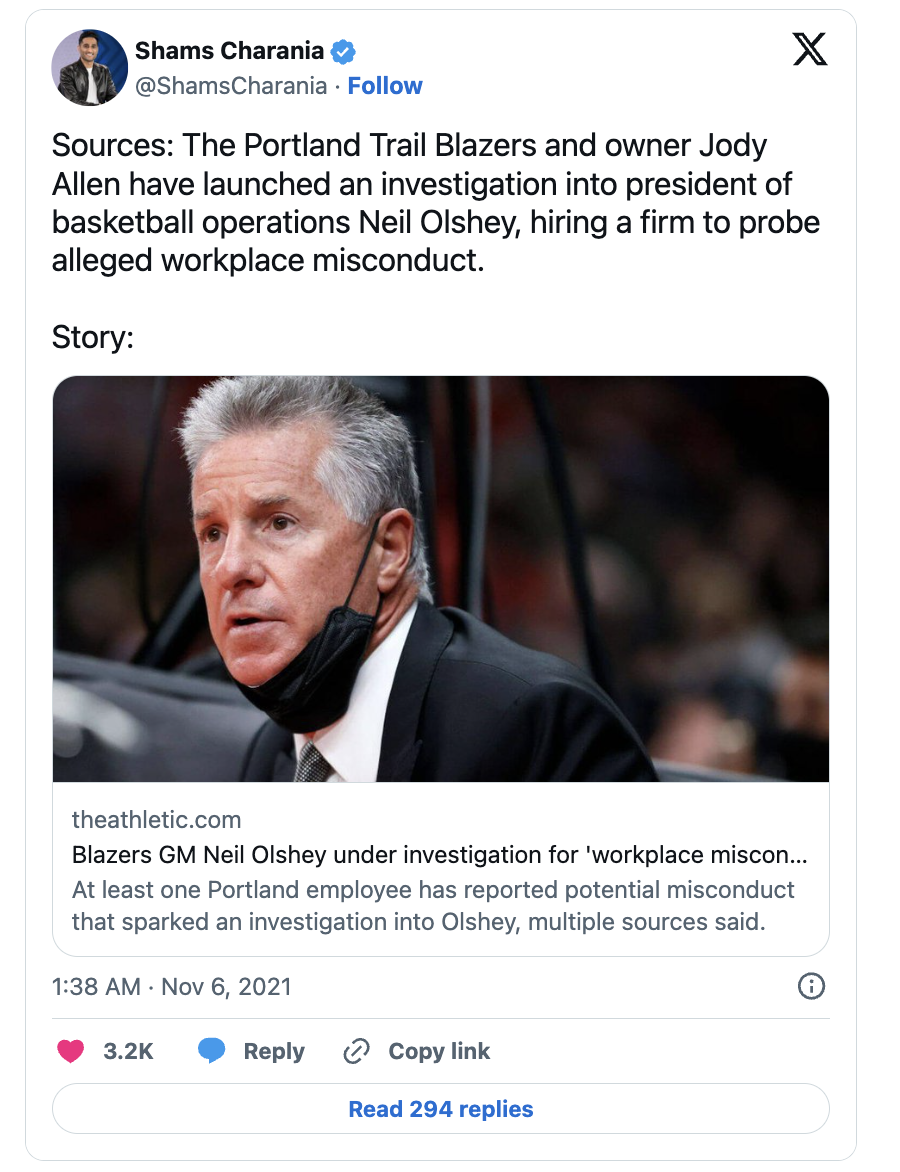Open the Neil Olshey article photo
This screenshot has height=1172, width=900.
441,579
